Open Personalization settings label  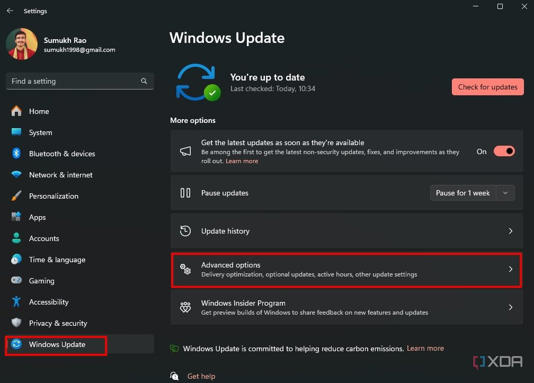coord(53,196)
